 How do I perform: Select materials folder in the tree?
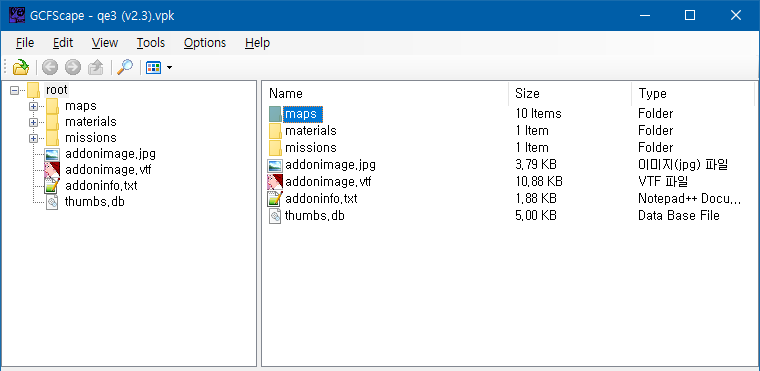(x=91, y=122)
